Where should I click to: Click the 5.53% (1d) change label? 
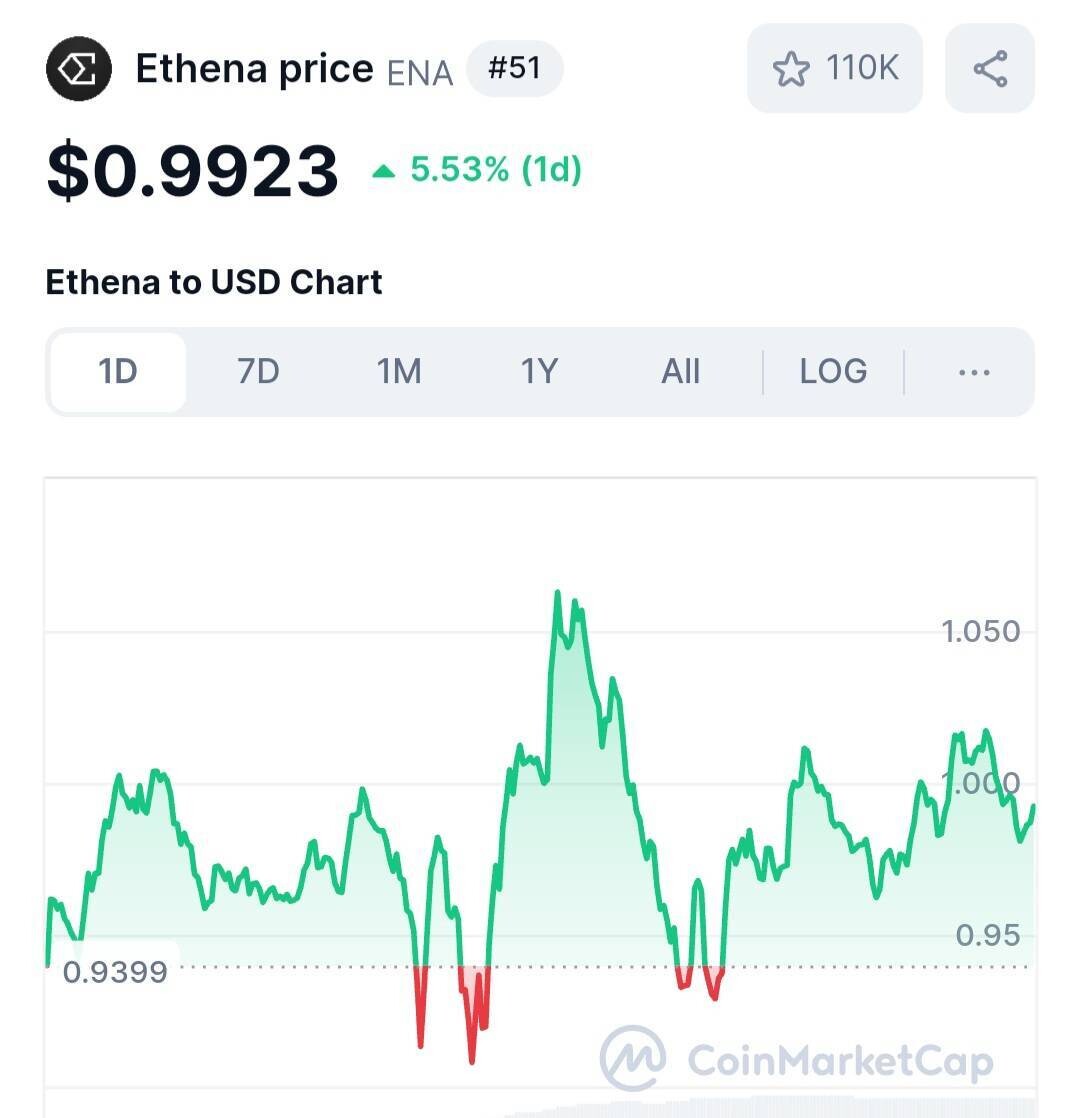pos(495,170)
